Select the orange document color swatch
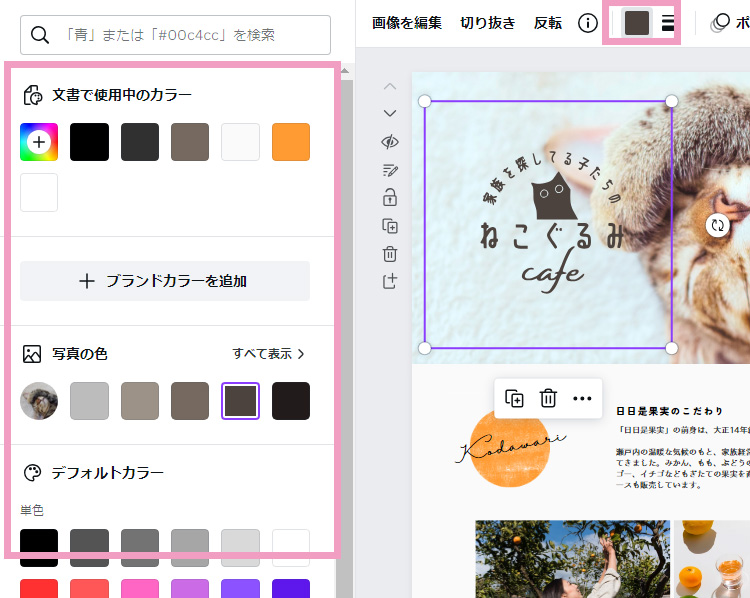Screen dimensions: 750x598 (x=291, y=142)
